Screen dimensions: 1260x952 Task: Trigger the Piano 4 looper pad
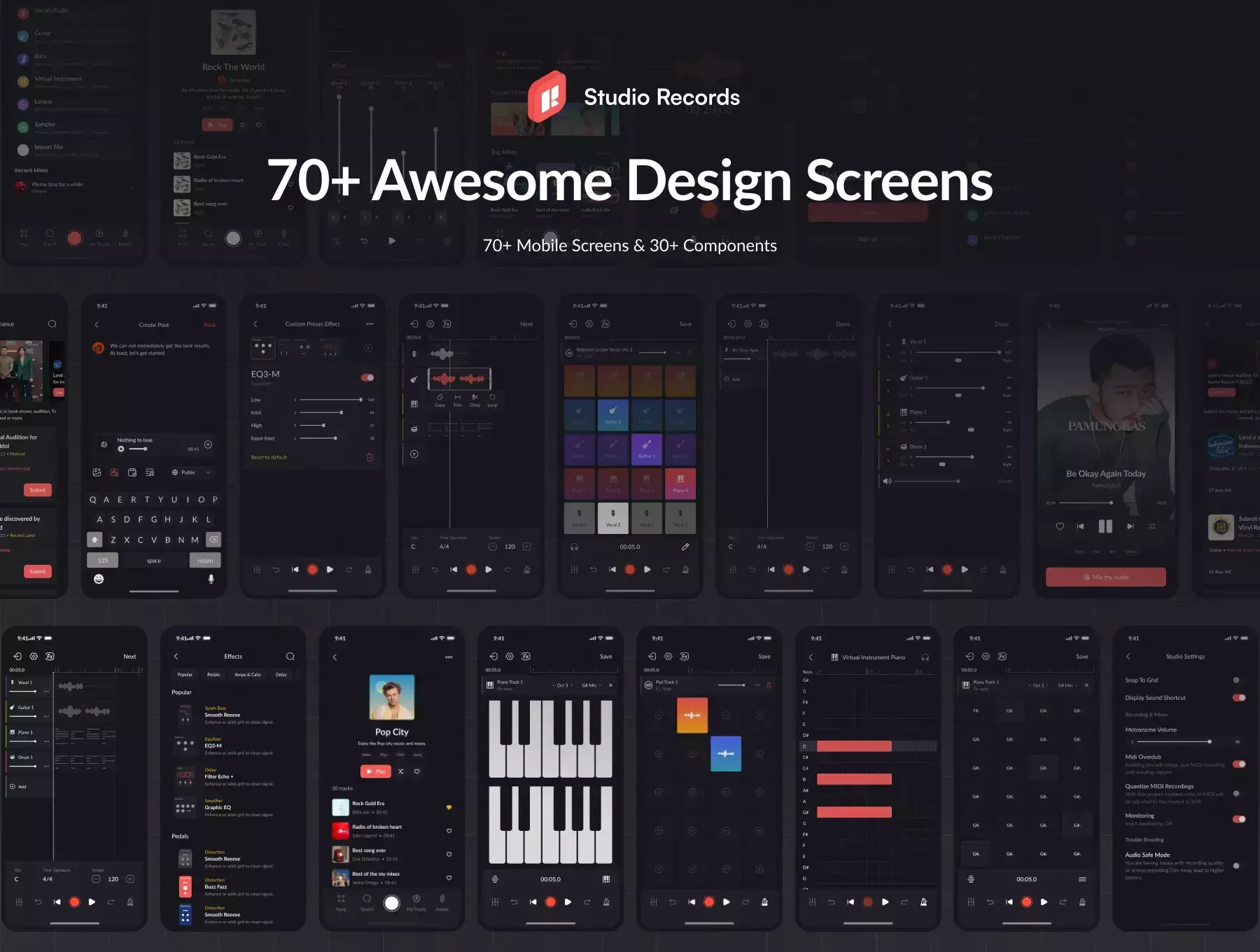pos(680,482)
